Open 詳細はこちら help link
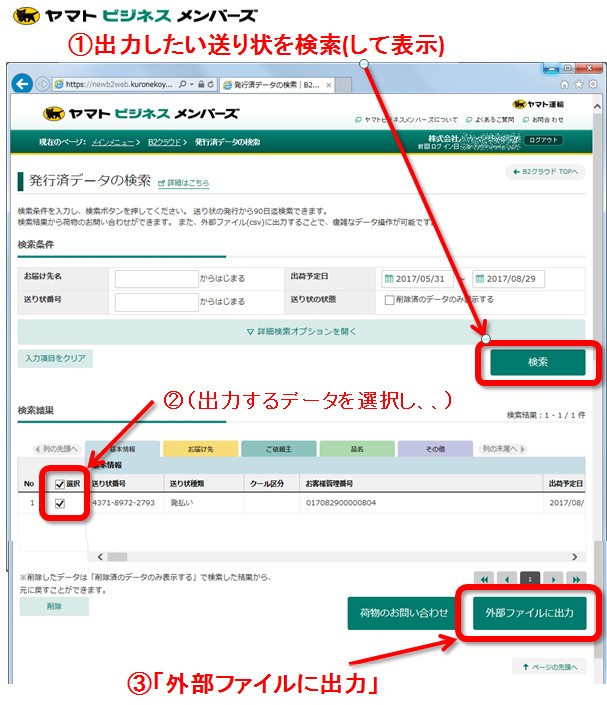 point(183,183)
